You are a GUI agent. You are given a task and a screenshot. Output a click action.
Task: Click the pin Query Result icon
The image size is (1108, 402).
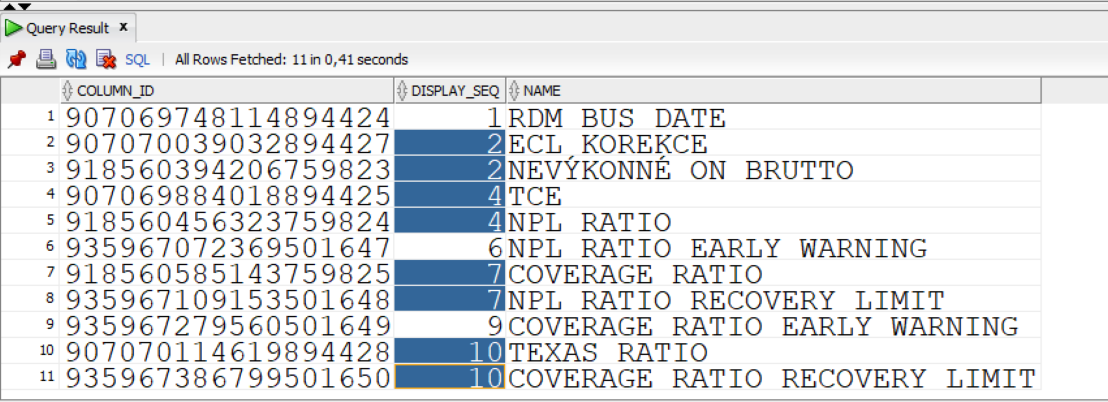(x=16, y=59)
